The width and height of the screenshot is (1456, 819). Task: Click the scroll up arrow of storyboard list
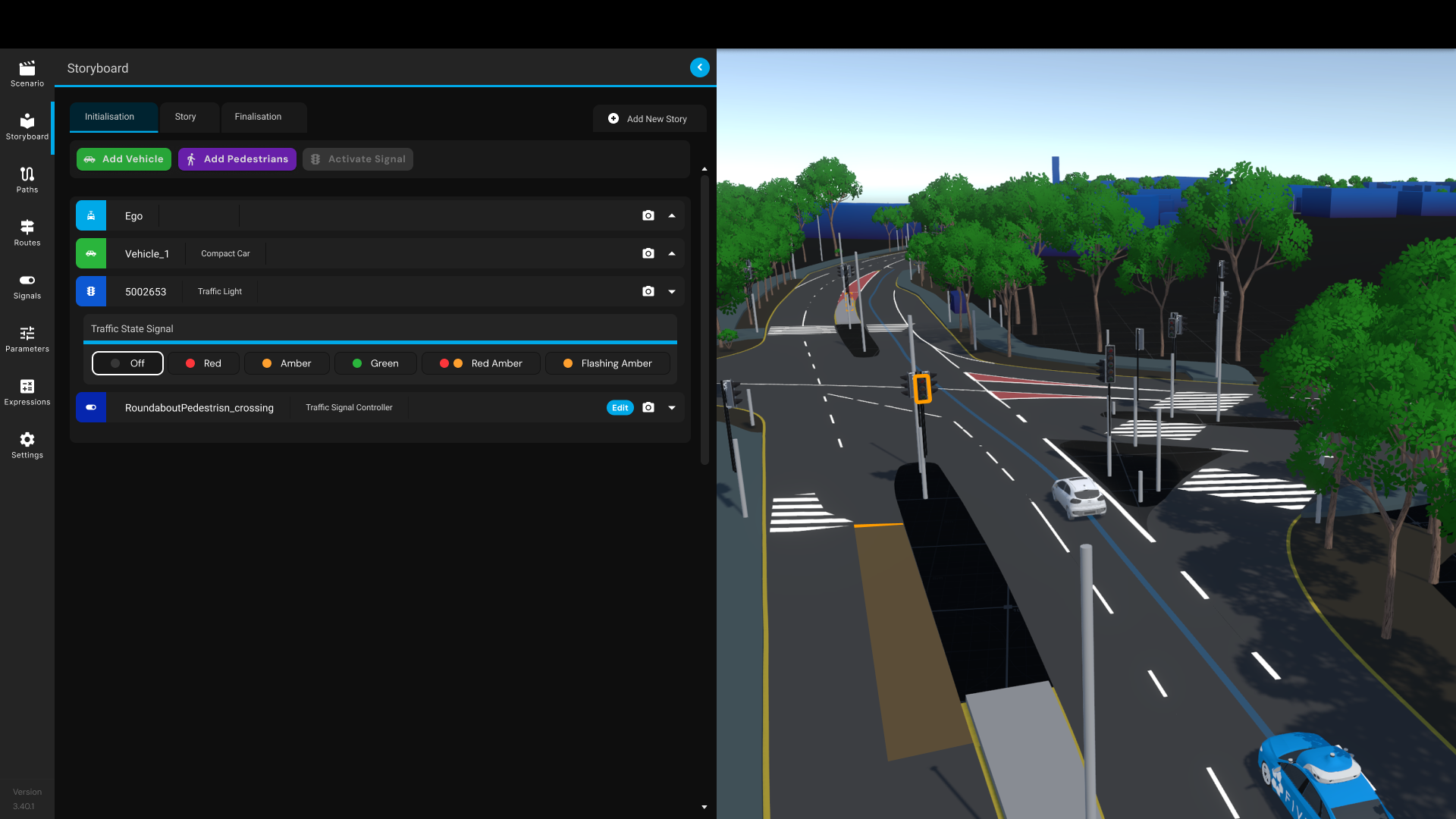pyautogui.click(x=704, y=169)
